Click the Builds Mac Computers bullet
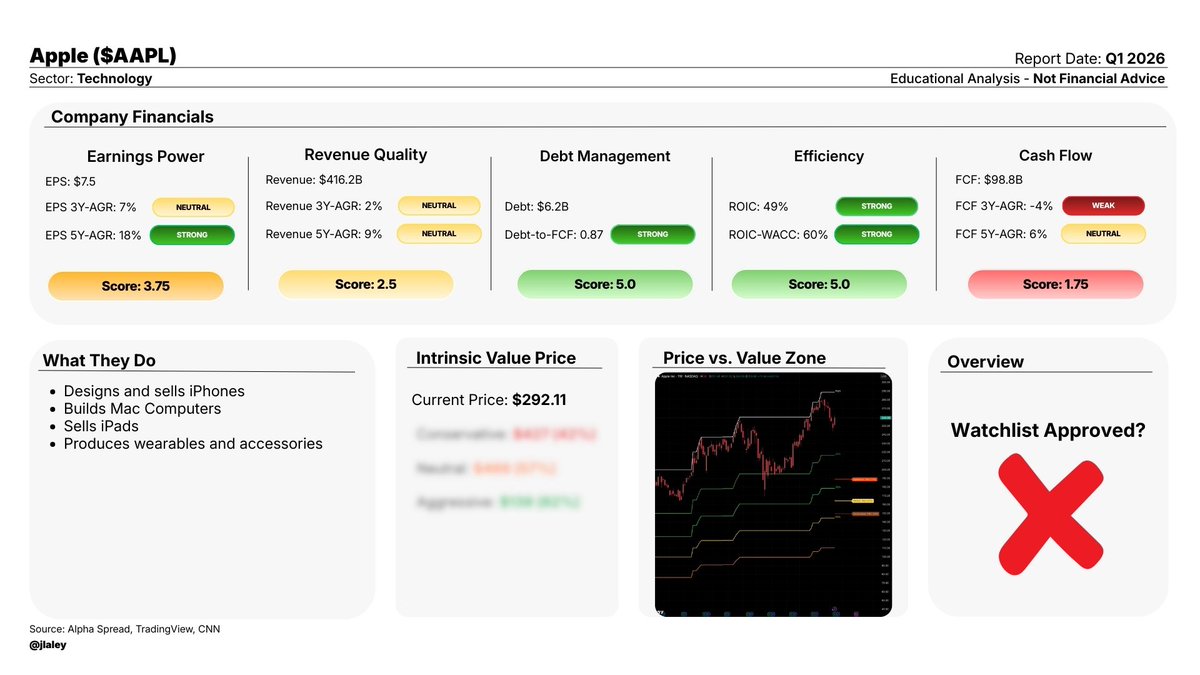1200x675 pixels. (x=142, y=408)
